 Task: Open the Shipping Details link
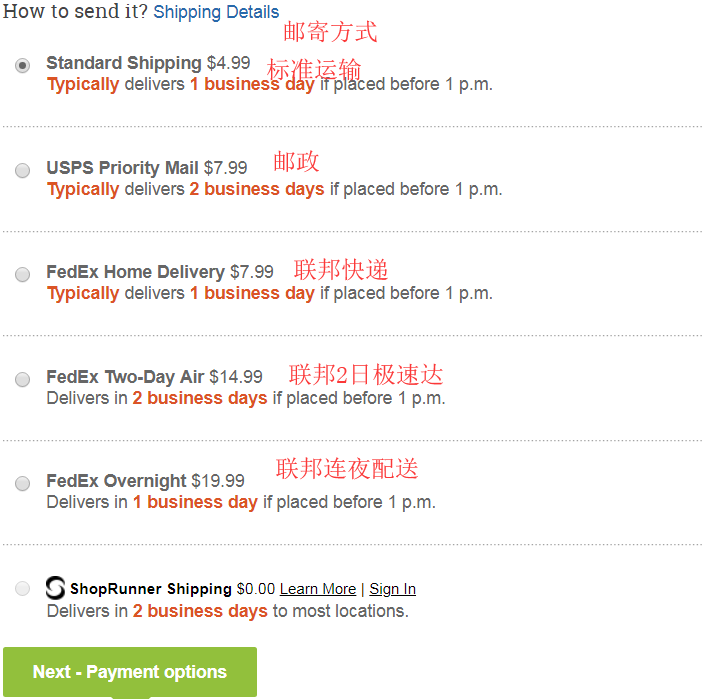point(216,12)
